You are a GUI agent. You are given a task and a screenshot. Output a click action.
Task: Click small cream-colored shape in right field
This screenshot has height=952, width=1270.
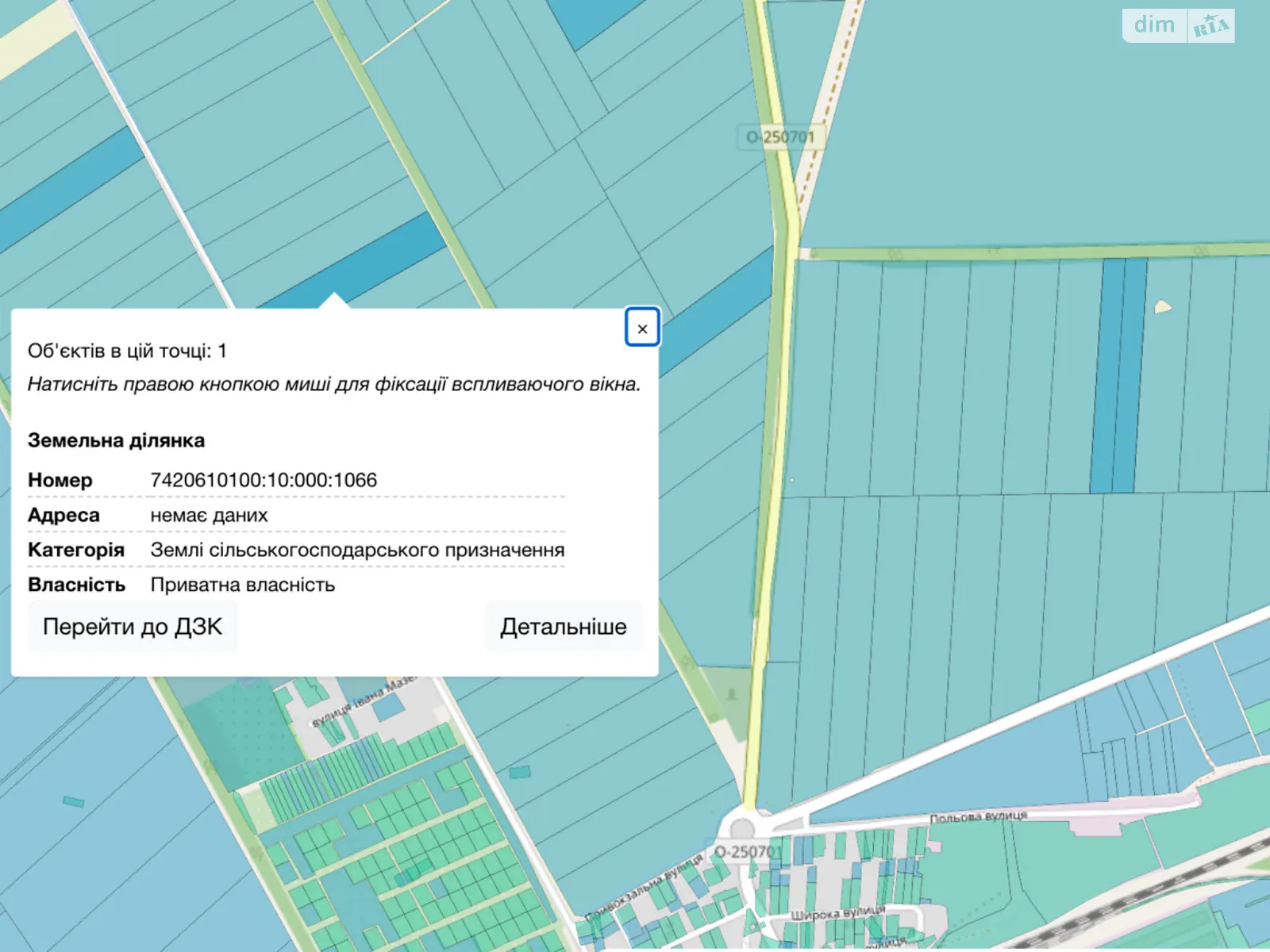coord(1162,306)
